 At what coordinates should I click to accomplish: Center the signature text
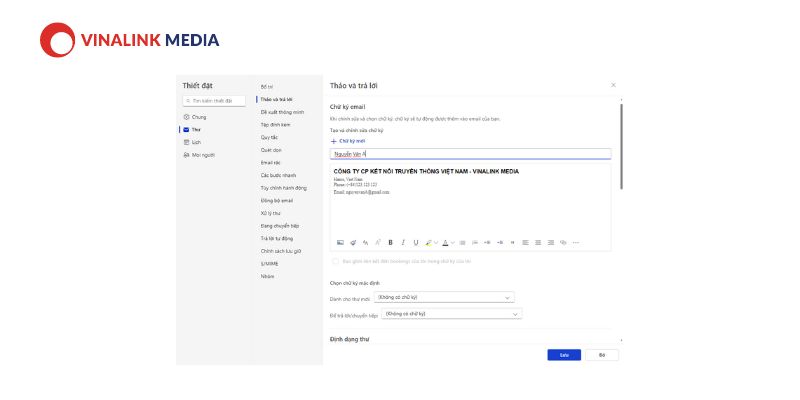pyautogui.click(x=538, y=243)
